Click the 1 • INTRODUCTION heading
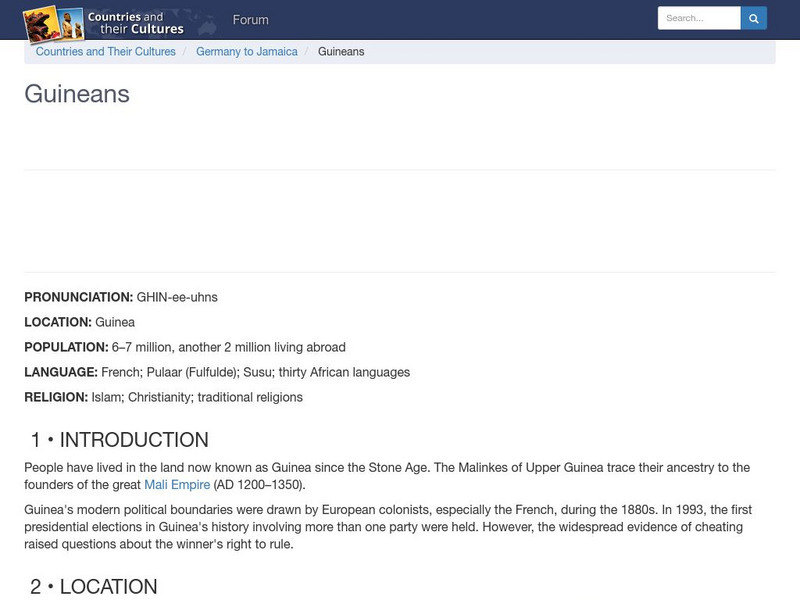Screen dimensions: 800x600 (119, 440)
